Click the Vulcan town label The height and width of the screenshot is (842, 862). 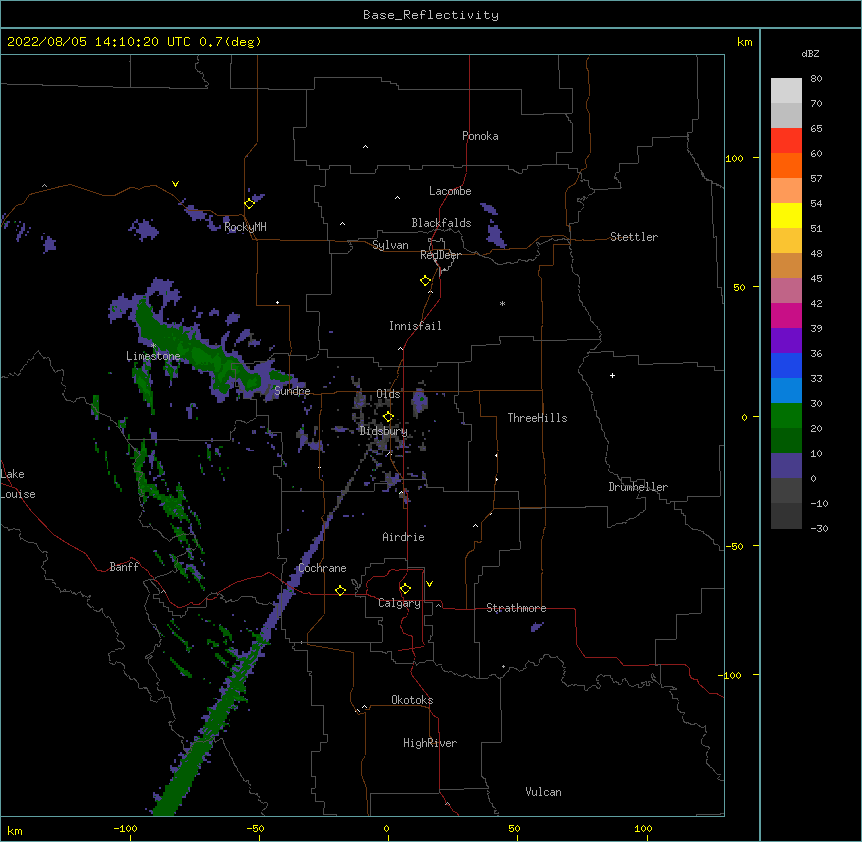[543, 792]
